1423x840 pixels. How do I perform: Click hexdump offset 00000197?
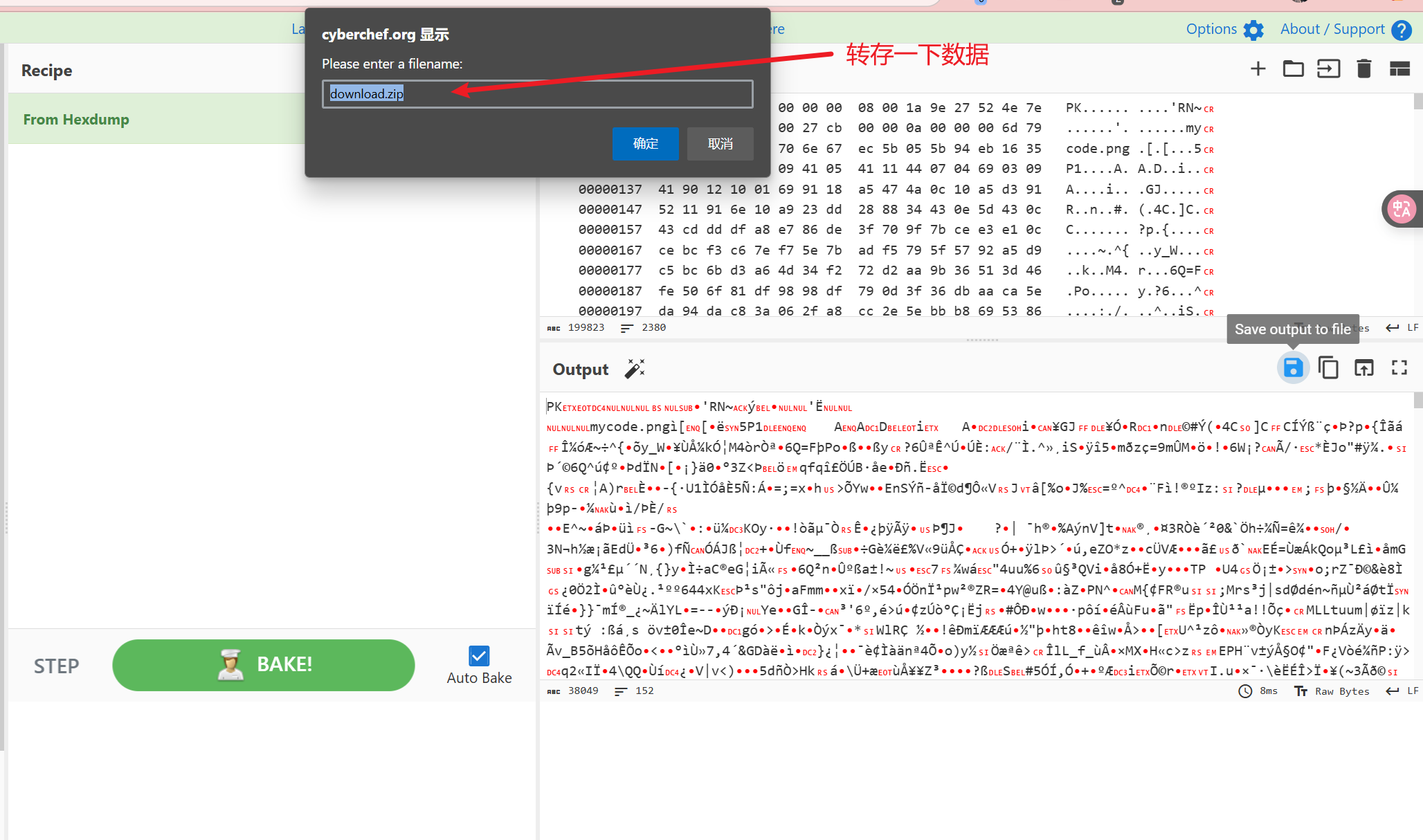tap(610, 311)
